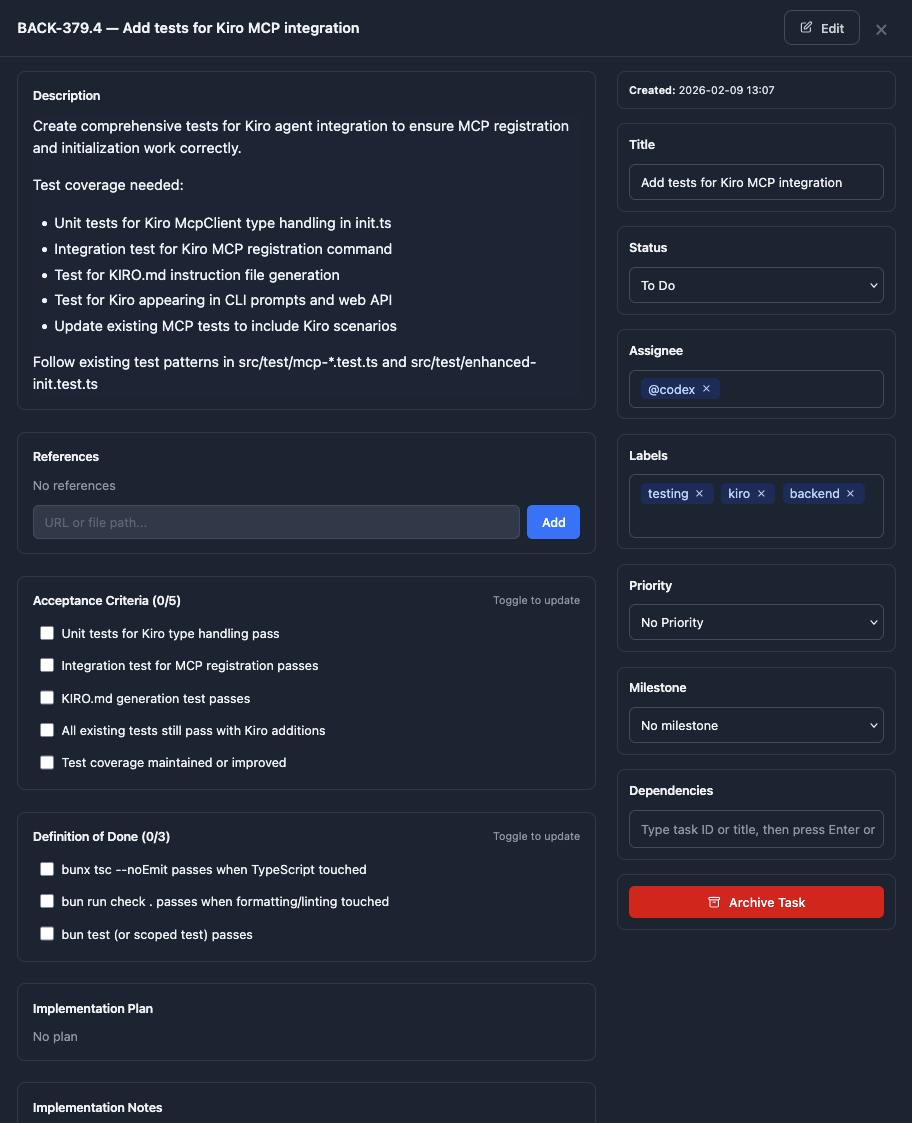Remove the backend label
This screenshot has width=912, height=1123.
[x=851, y=493]
